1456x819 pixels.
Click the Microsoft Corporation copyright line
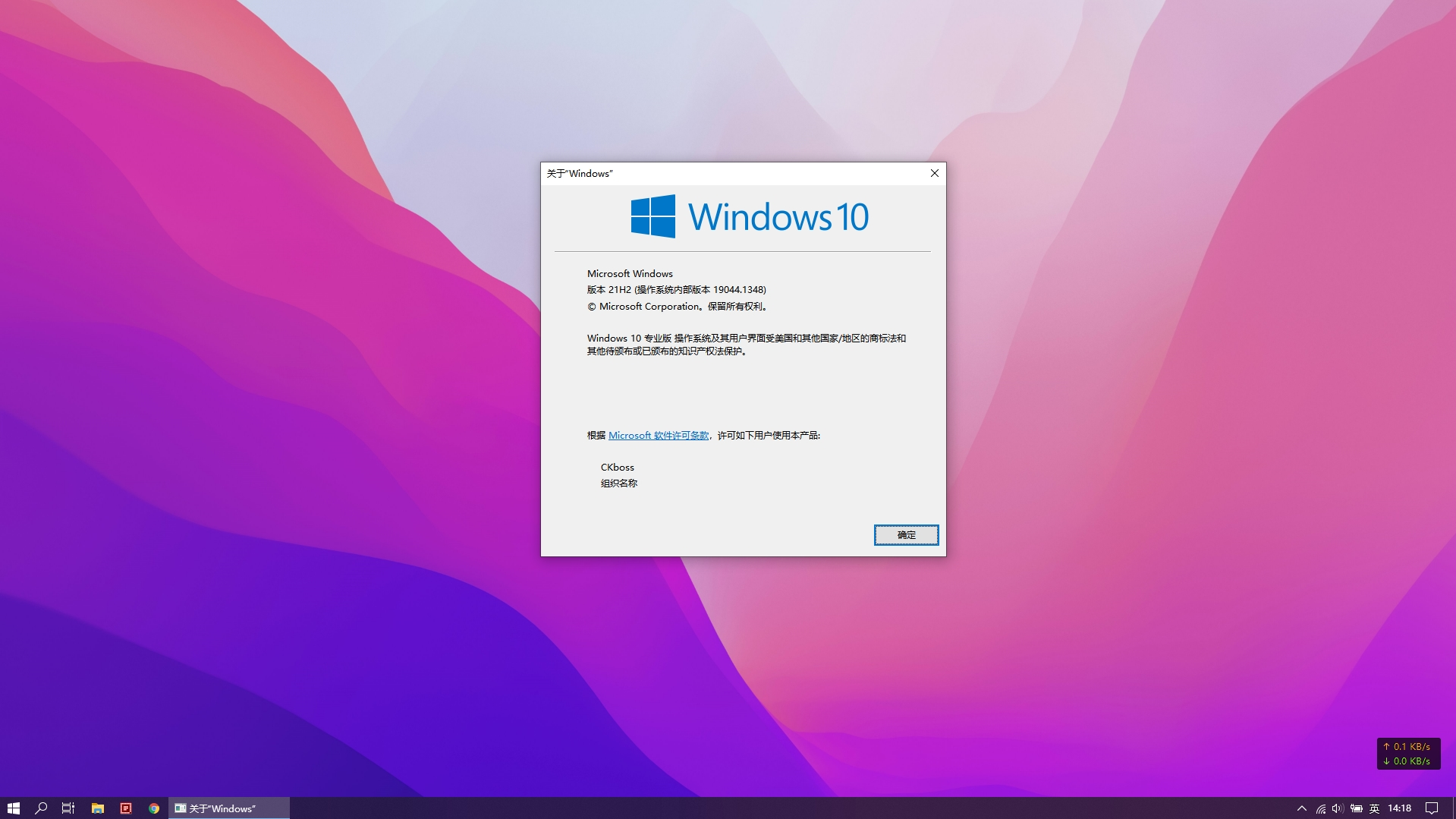coord(679,307)
